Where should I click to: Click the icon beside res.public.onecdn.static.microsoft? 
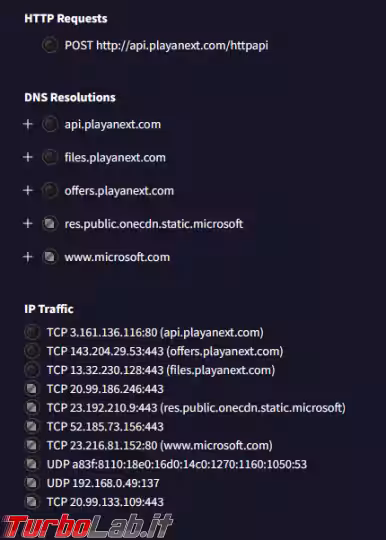(x=50, y=224)
